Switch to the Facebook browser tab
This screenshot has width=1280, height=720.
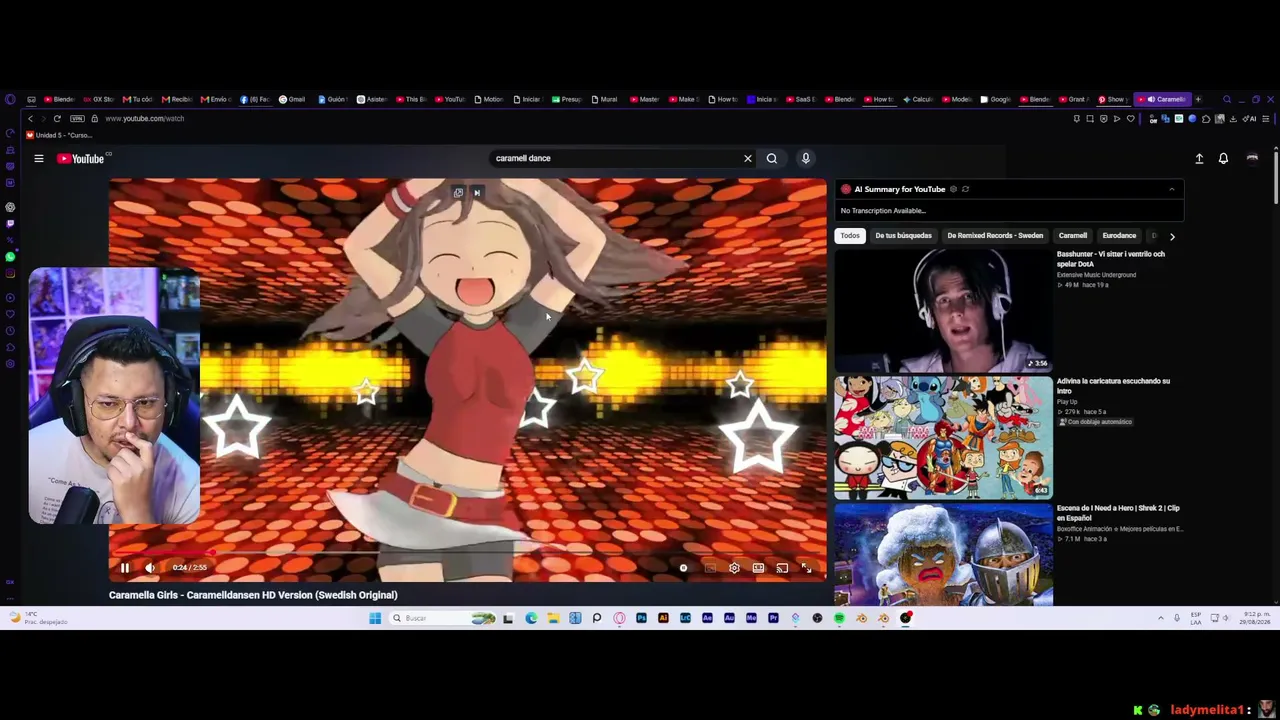[x=254, y=99]
